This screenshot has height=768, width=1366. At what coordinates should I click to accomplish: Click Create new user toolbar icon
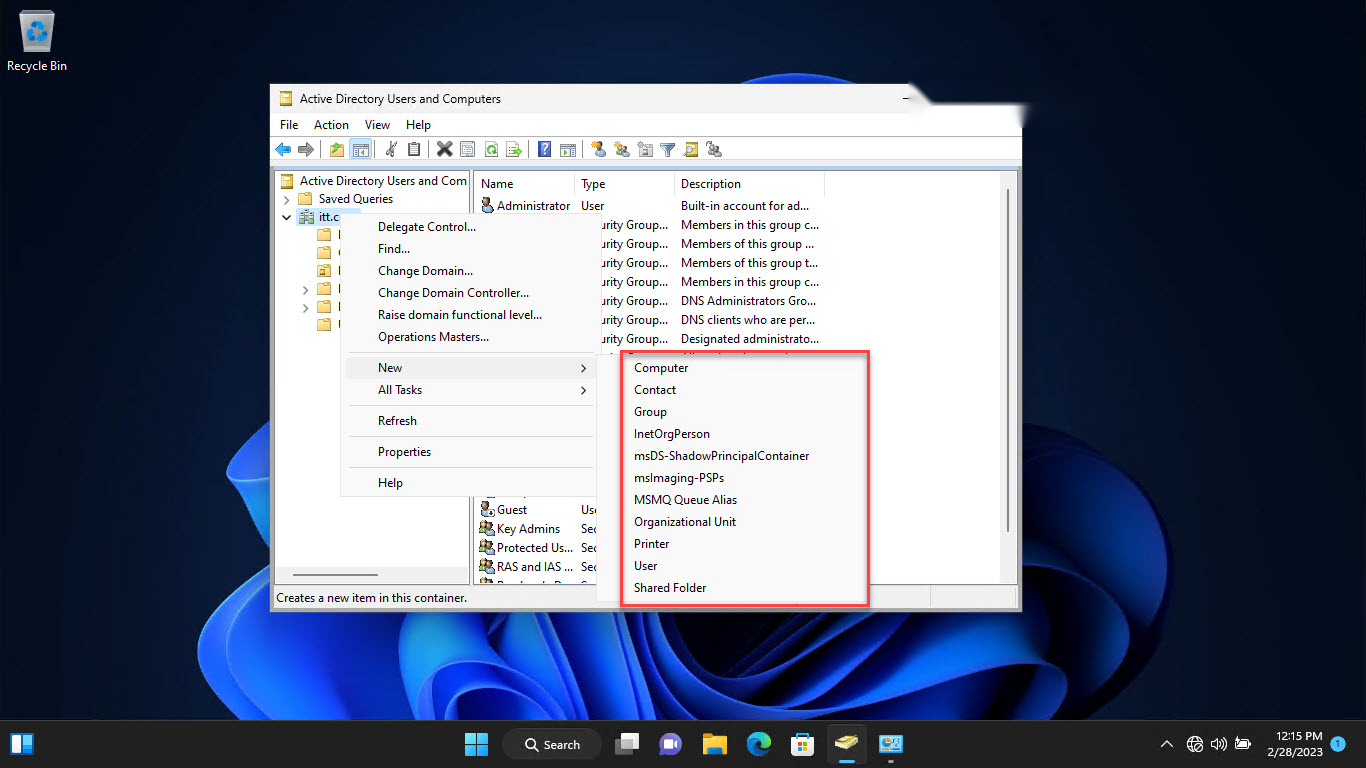599,149
